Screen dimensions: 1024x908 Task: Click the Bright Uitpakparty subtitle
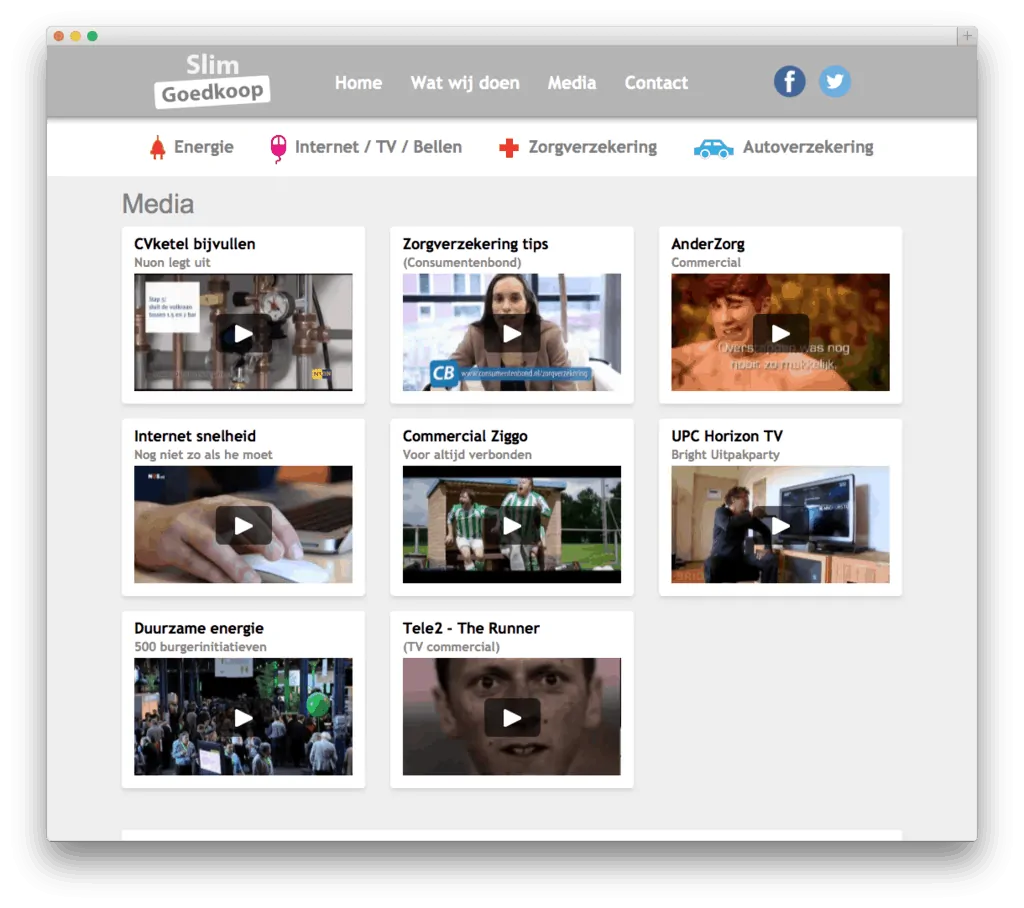(x=726, y=454)
